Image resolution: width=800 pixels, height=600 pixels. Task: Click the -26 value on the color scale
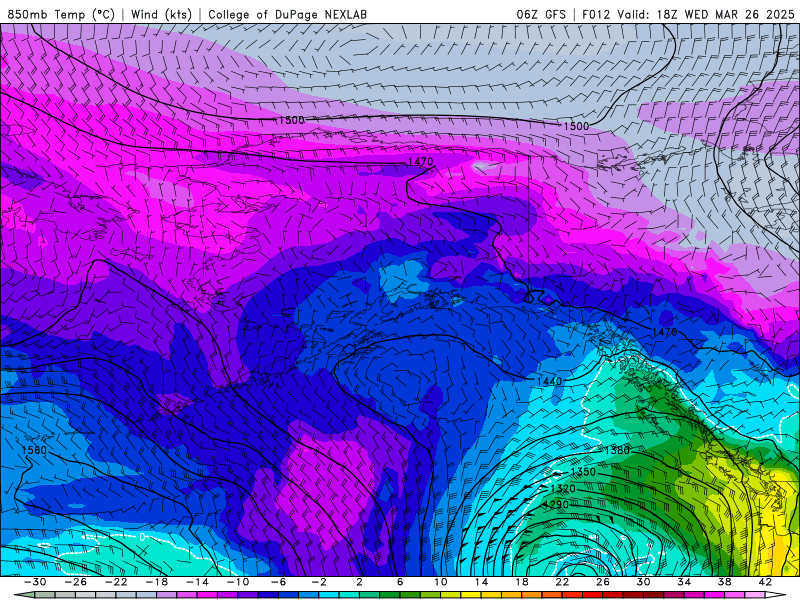tap(76, 582)
